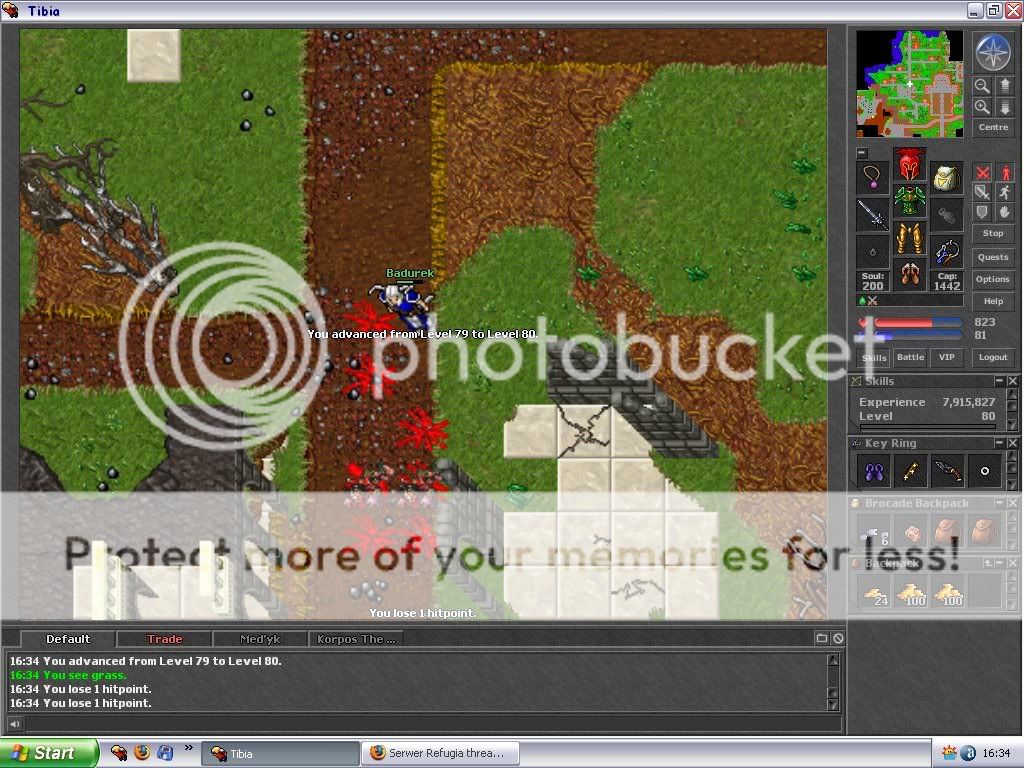Click the level progress bar in Skills
Viewport: 1024px width, 768px height.
coord(927,426)
